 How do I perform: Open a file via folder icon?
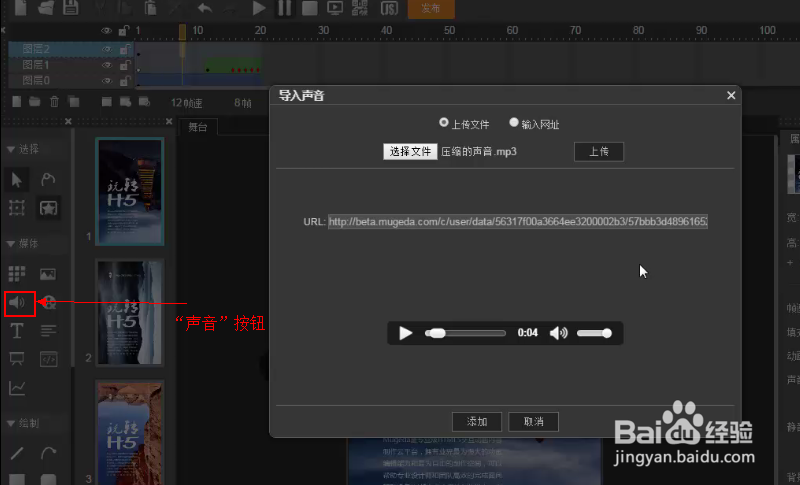point(46,8)
